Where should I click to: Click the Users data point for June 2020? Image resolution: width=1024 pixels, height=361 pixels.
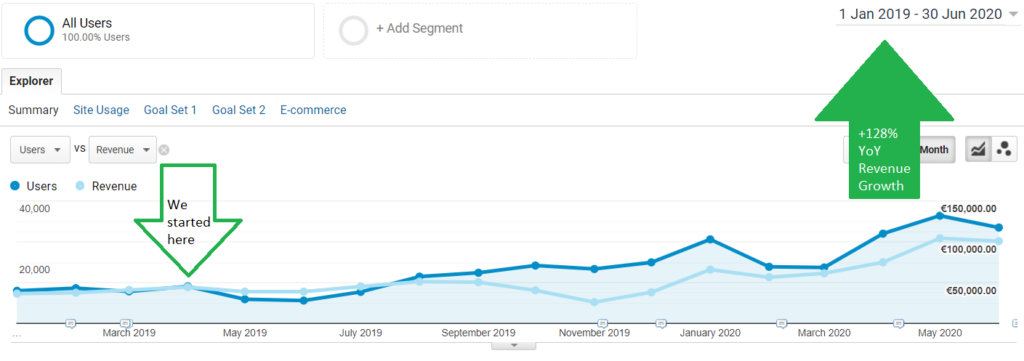pos(999,228)
